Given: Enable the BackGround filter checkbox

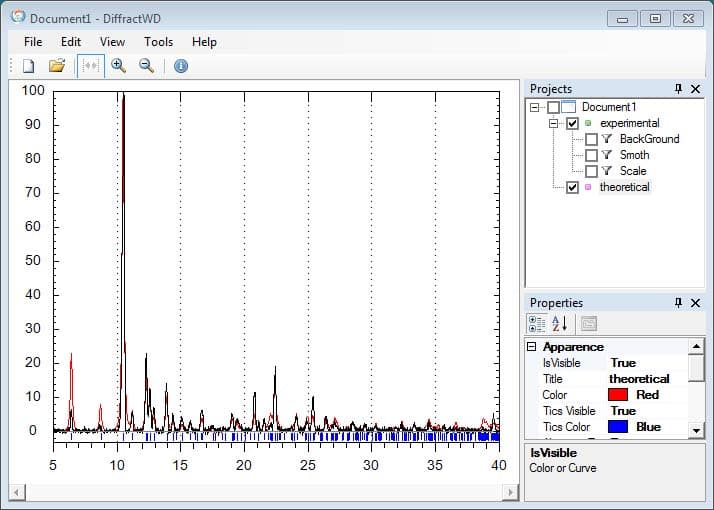Looking at the screenshot, I should 591,139.
